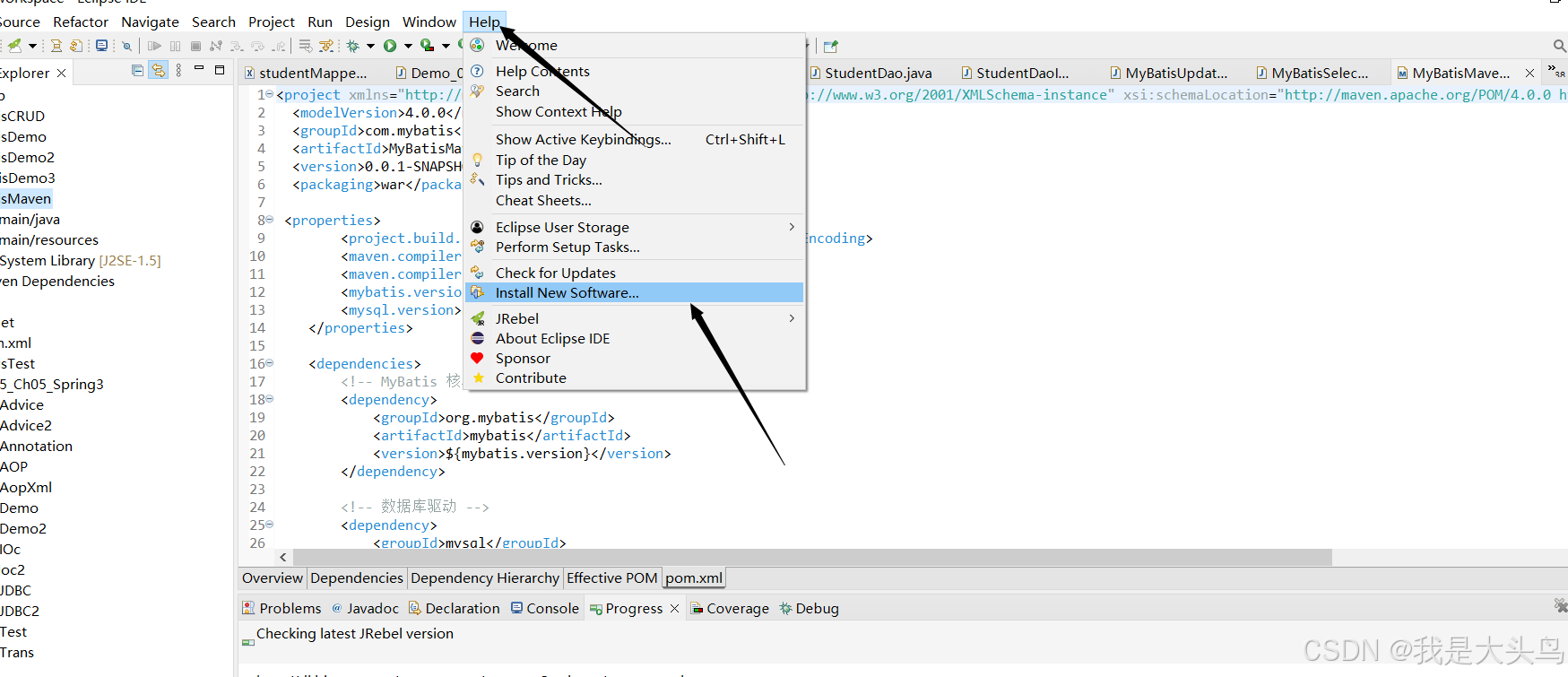Open the Explorer view menu dots

tap(178, 70)
